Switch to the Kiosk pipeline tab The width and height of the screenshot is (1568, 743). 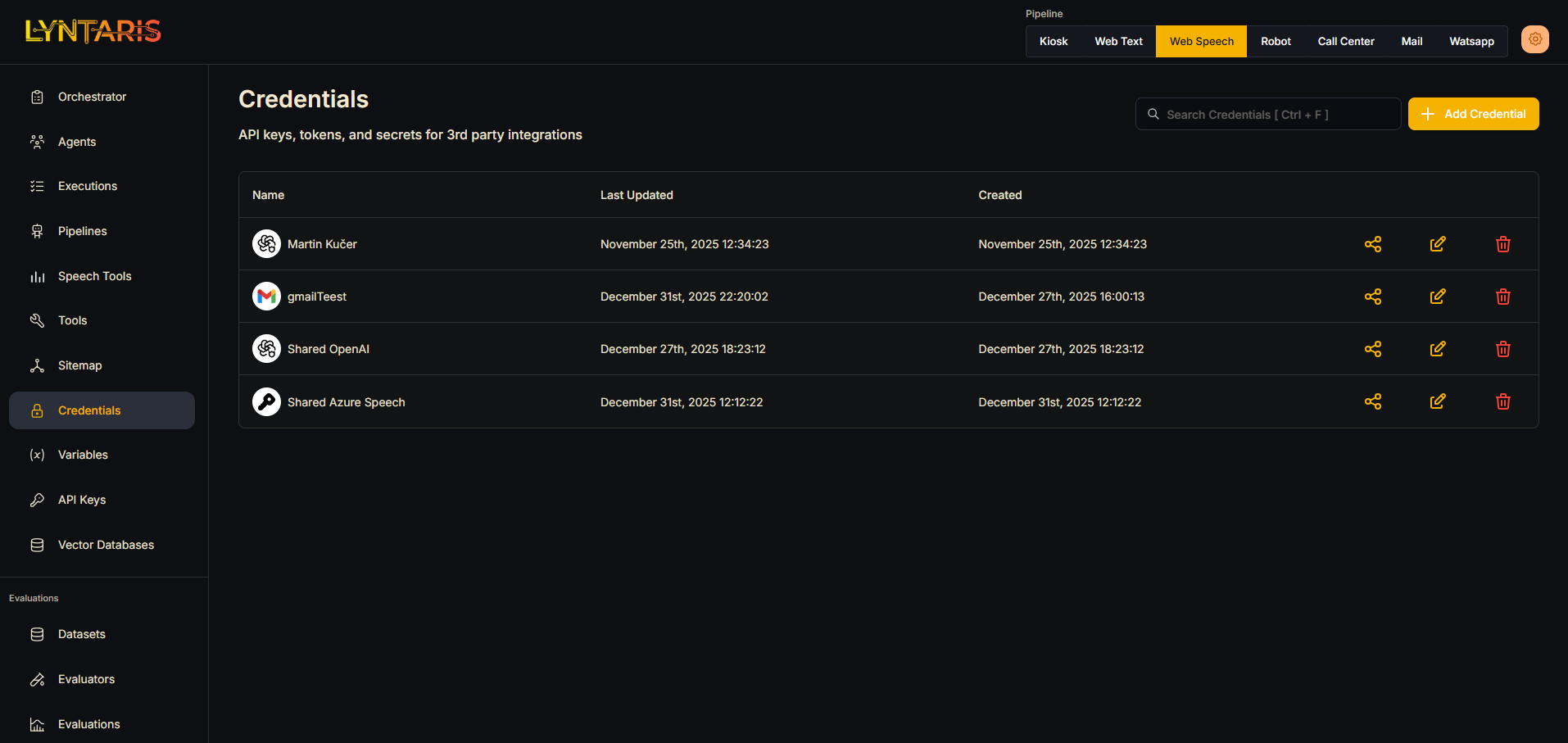[1053, 41]
